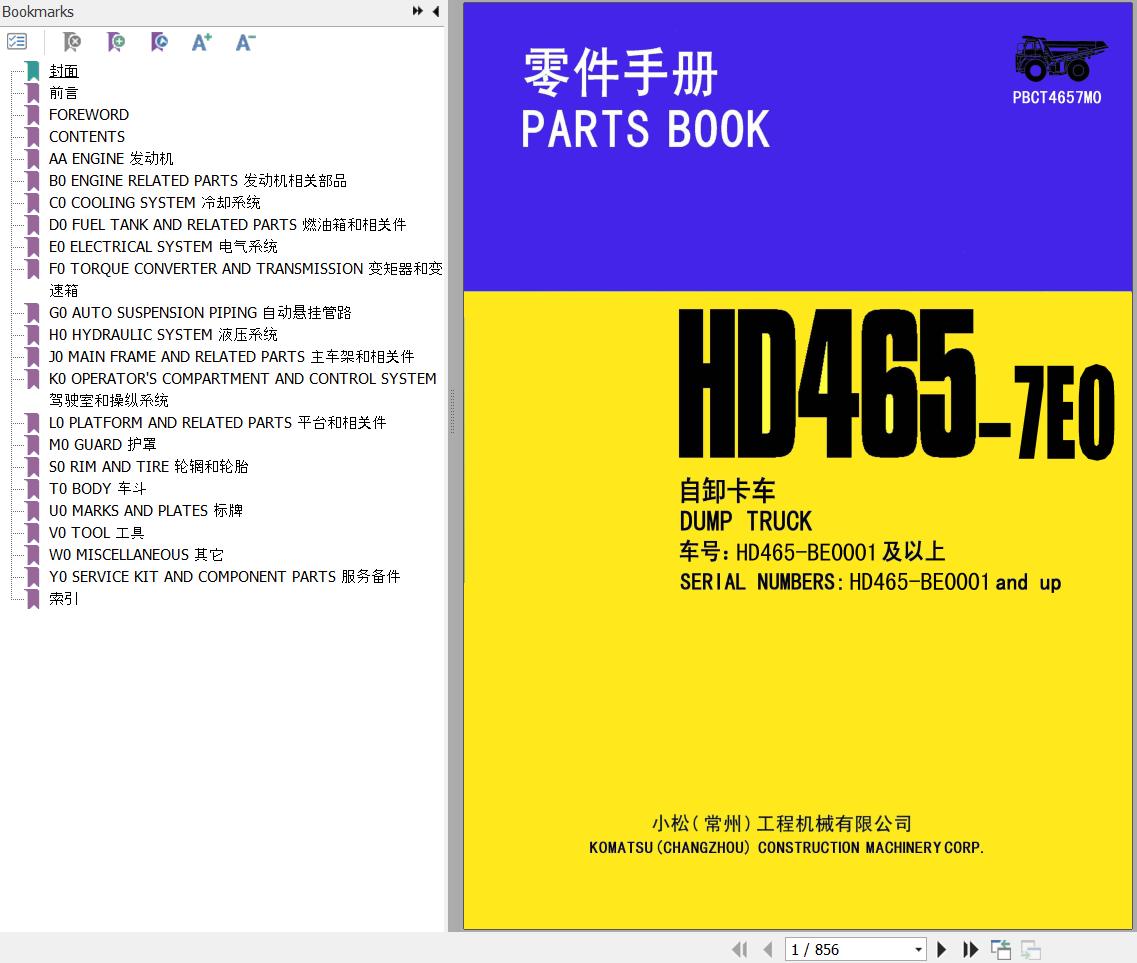Screen dimensions: 1137x963
Task: Go to the first page
Action: tap(740, 949)
